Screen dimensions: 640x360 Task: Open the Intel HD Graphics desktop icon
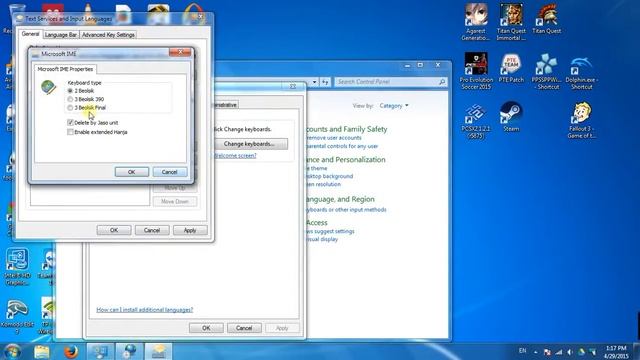pyautogui.click(x=18, y=267)
